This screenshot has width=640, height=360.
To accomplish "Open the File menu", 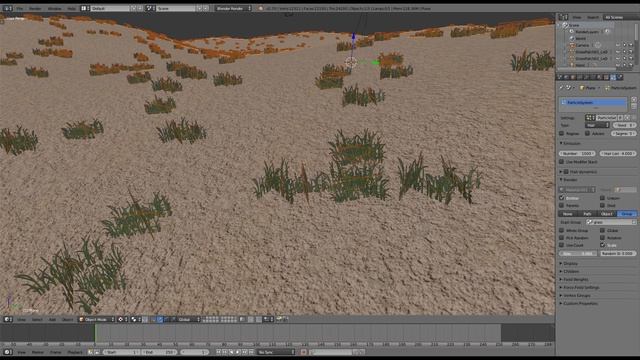I will 20,8.
